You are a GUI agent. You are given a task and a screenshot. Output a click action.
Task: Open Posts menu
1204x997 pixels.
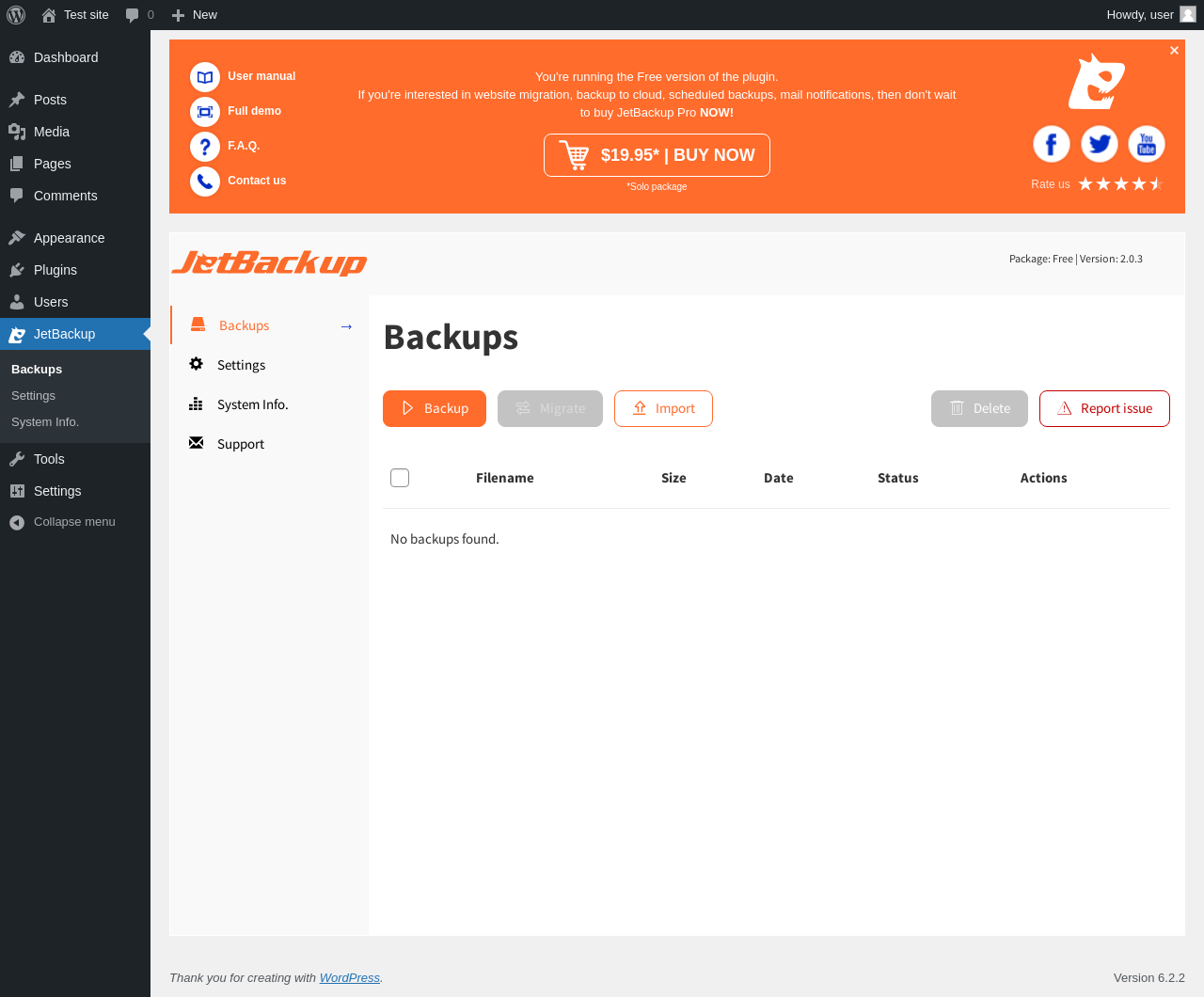pos(75,100)
